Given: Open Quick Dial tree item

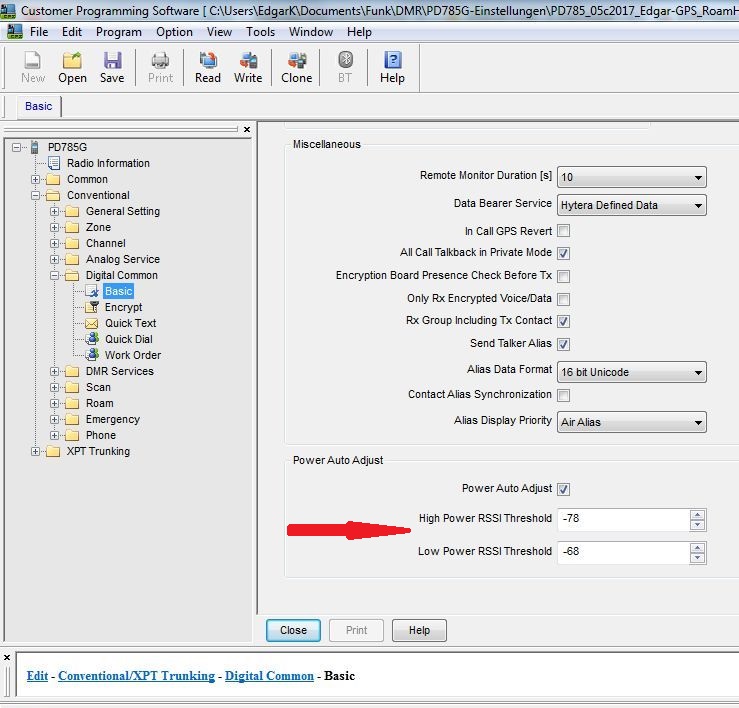Looking at the screenshot, I should [129, 339].
